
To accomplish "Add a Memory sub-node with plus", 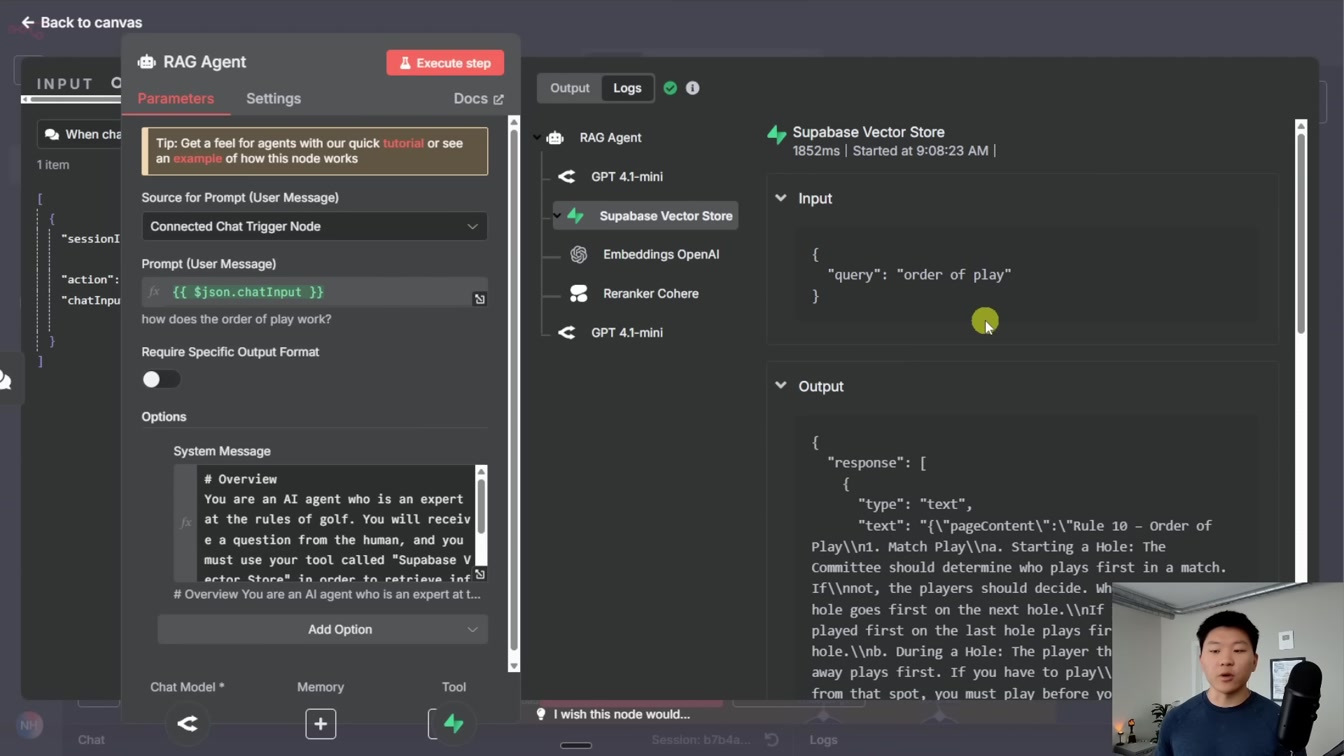I will click(320, 724).
